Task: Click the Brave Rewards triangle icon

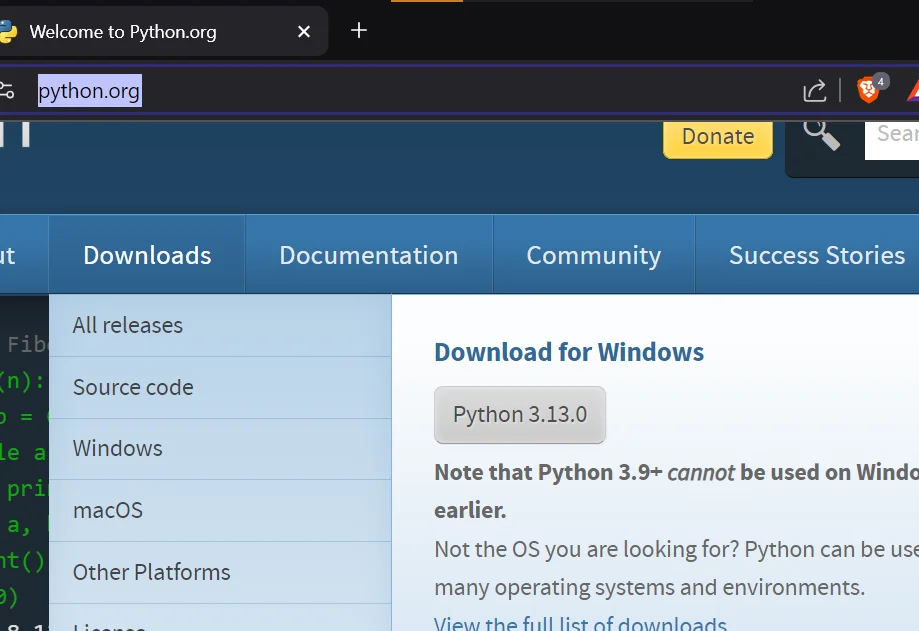Action: point(913,91)
